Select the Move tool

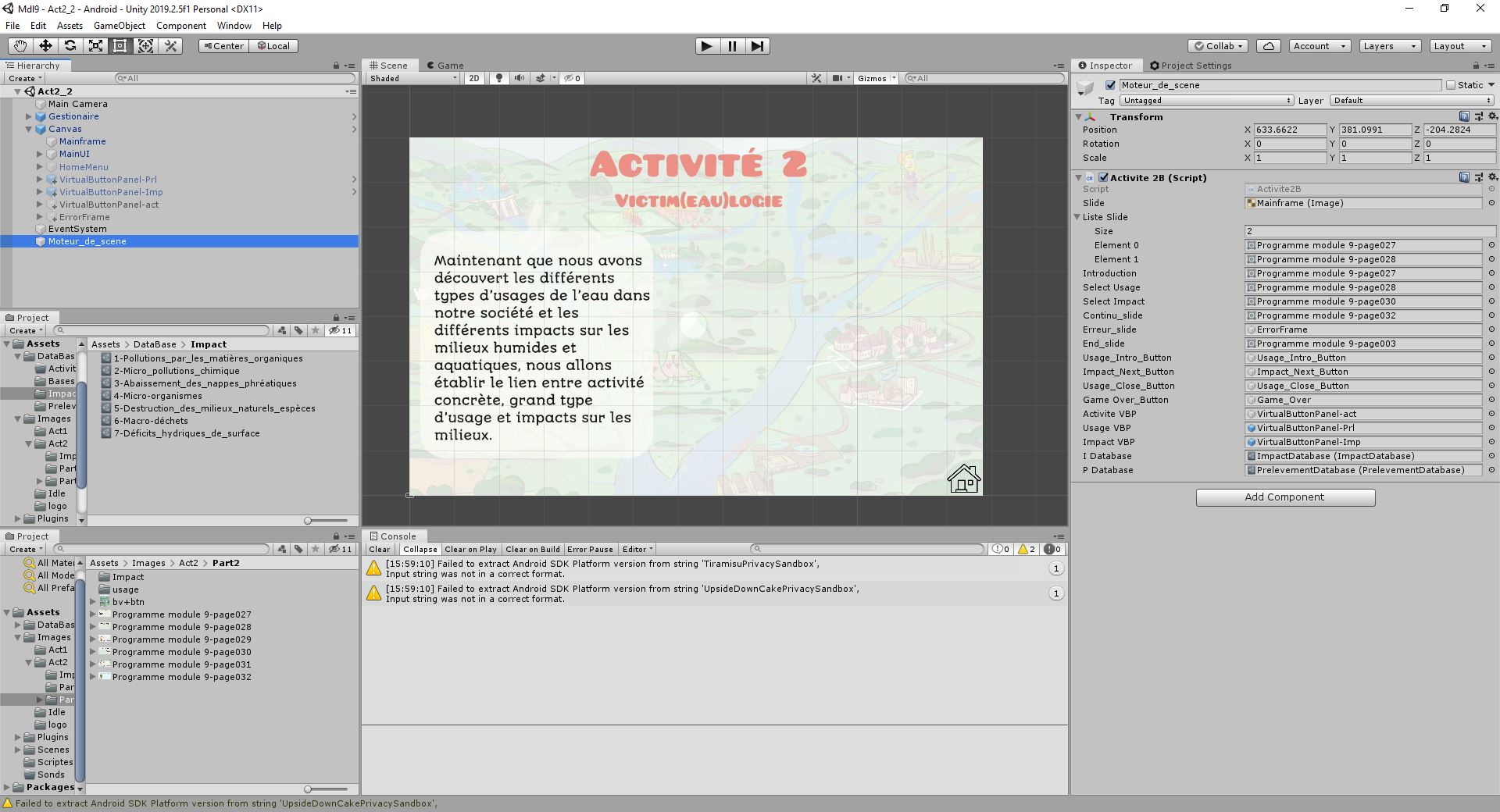point(45,46)
